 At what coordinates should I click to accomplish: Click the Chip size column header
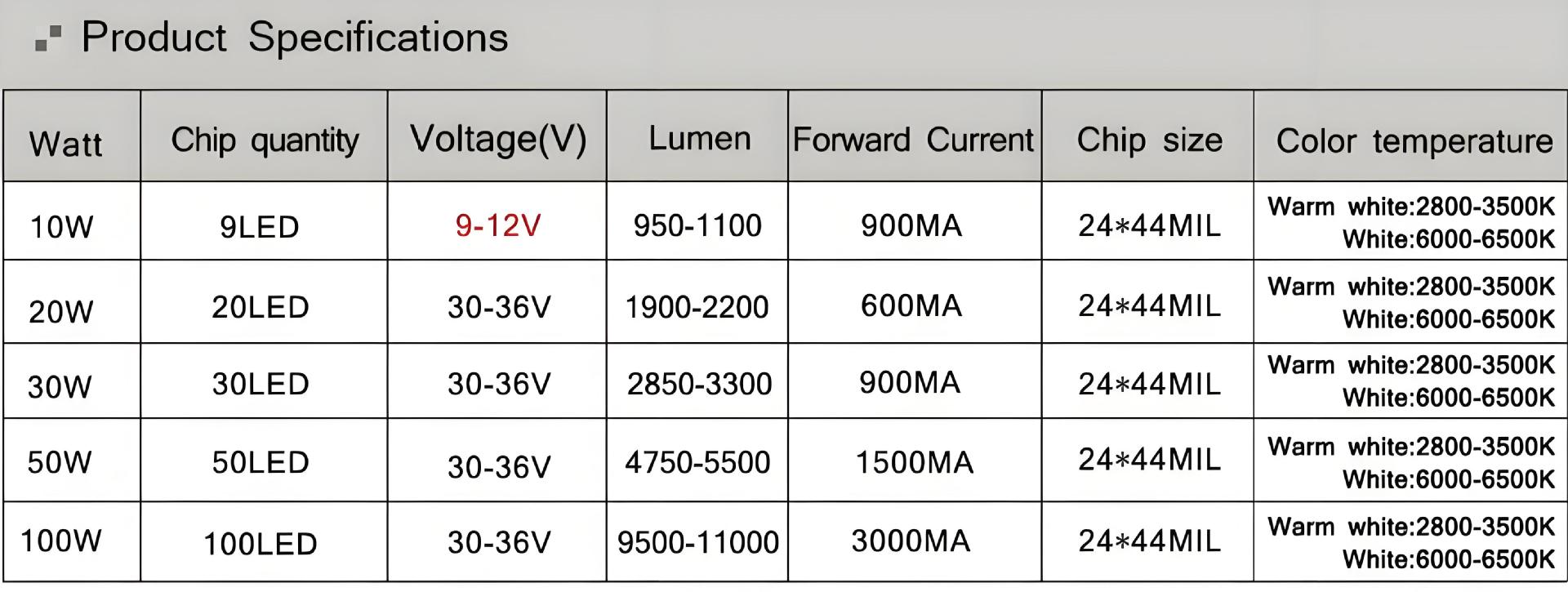pos(1149,140)
